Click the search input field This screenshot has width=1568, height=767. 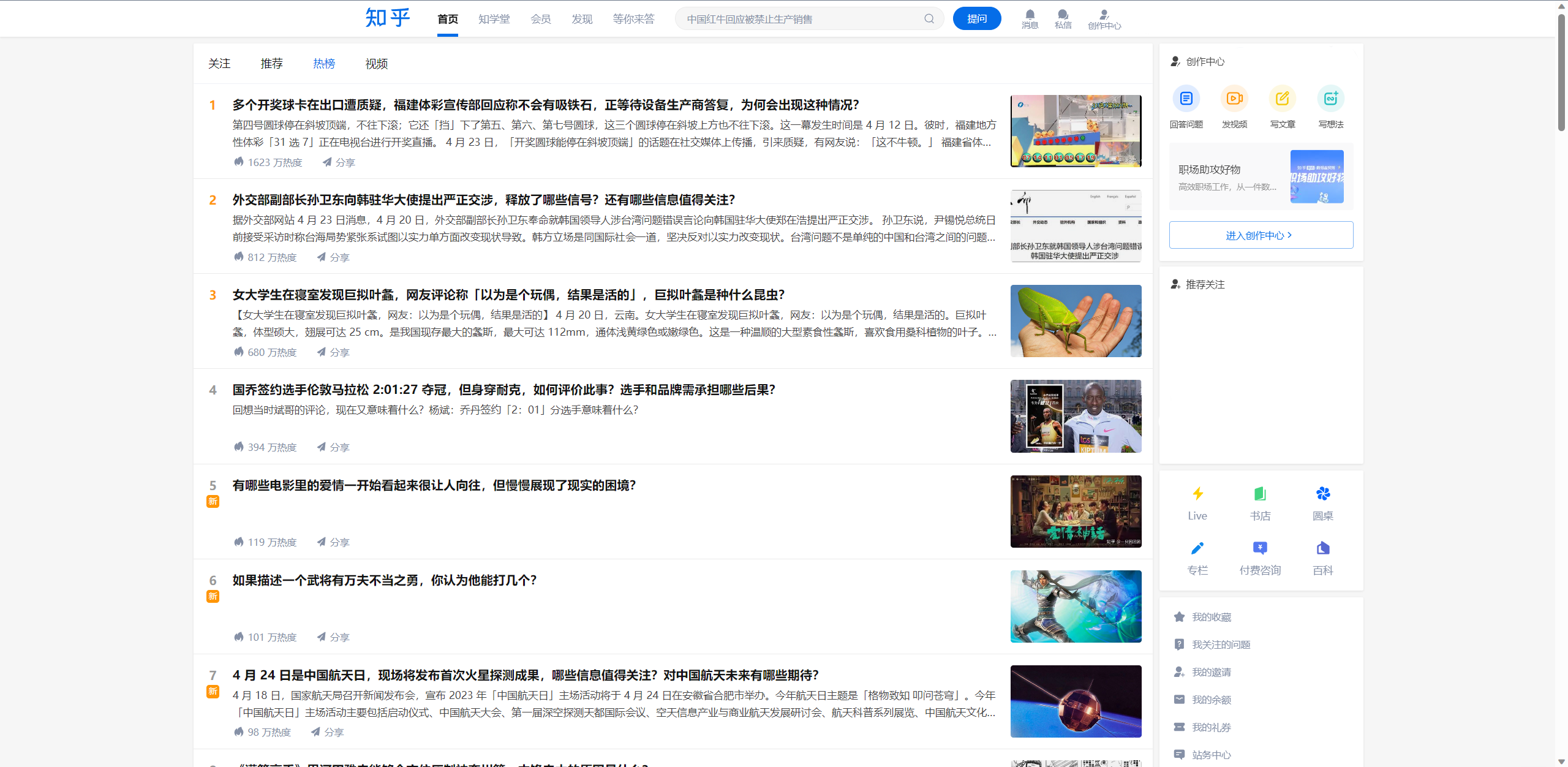796,19
